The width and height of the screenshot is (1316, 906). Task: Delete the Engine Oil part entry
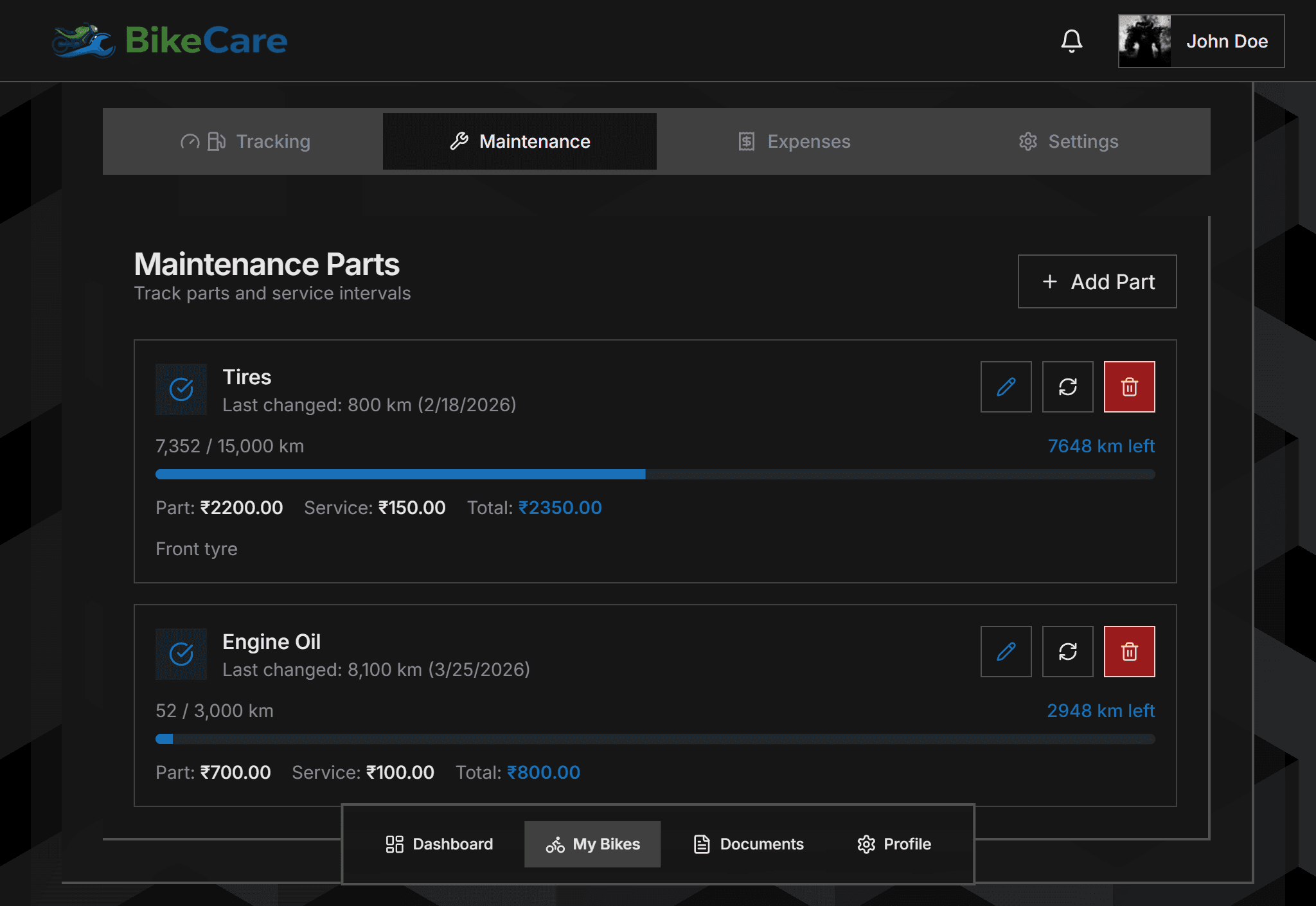[x=1129, y=652]
